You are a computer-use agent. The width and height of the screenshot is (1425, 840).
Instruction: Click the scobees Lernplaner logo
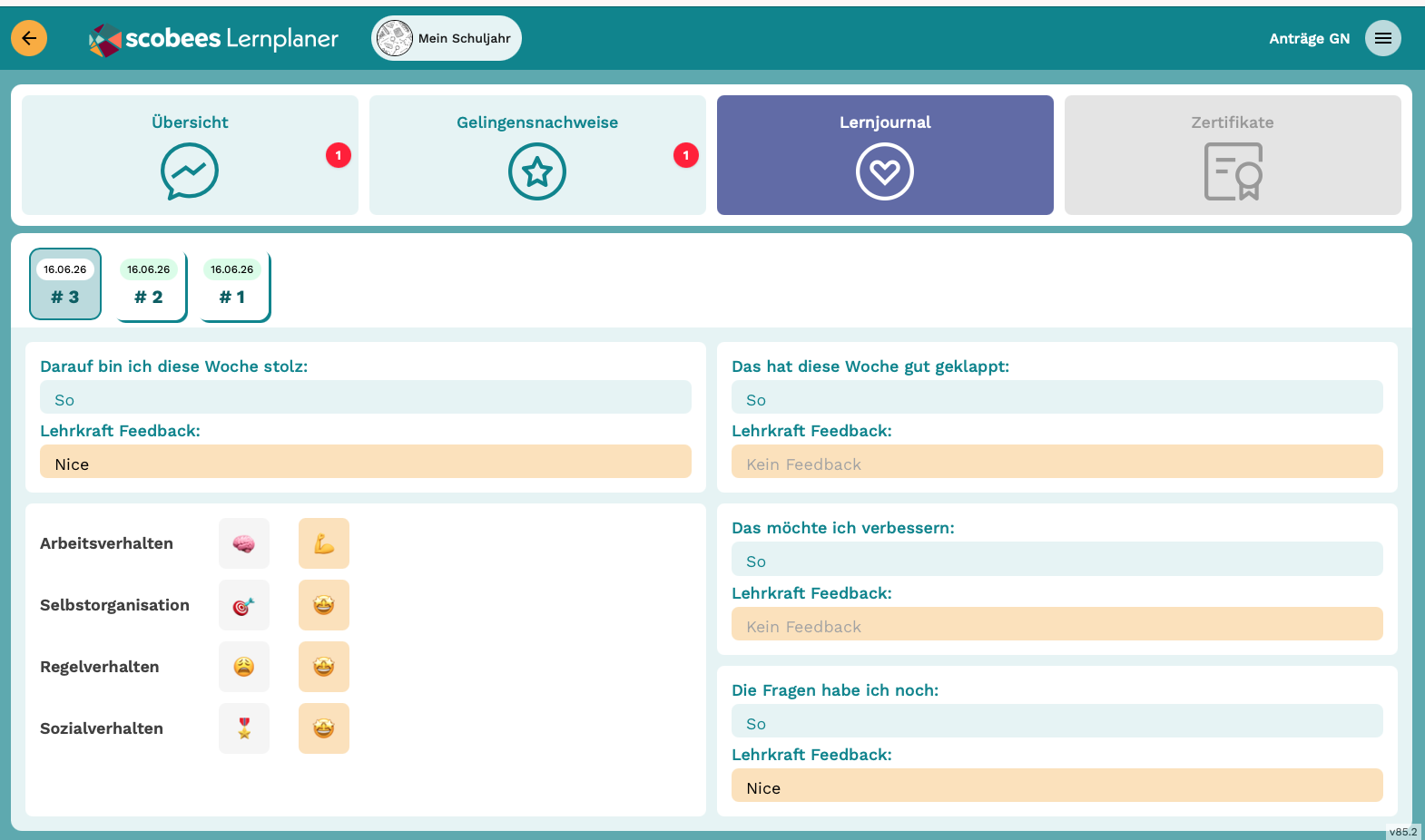(213, 39)
